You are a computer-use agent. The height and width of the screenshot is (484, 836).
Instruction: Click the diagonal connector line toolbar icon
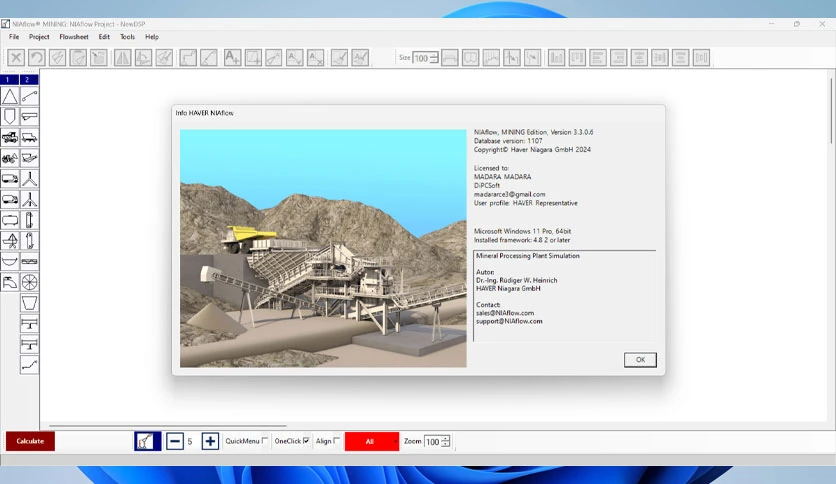point(208,57)
